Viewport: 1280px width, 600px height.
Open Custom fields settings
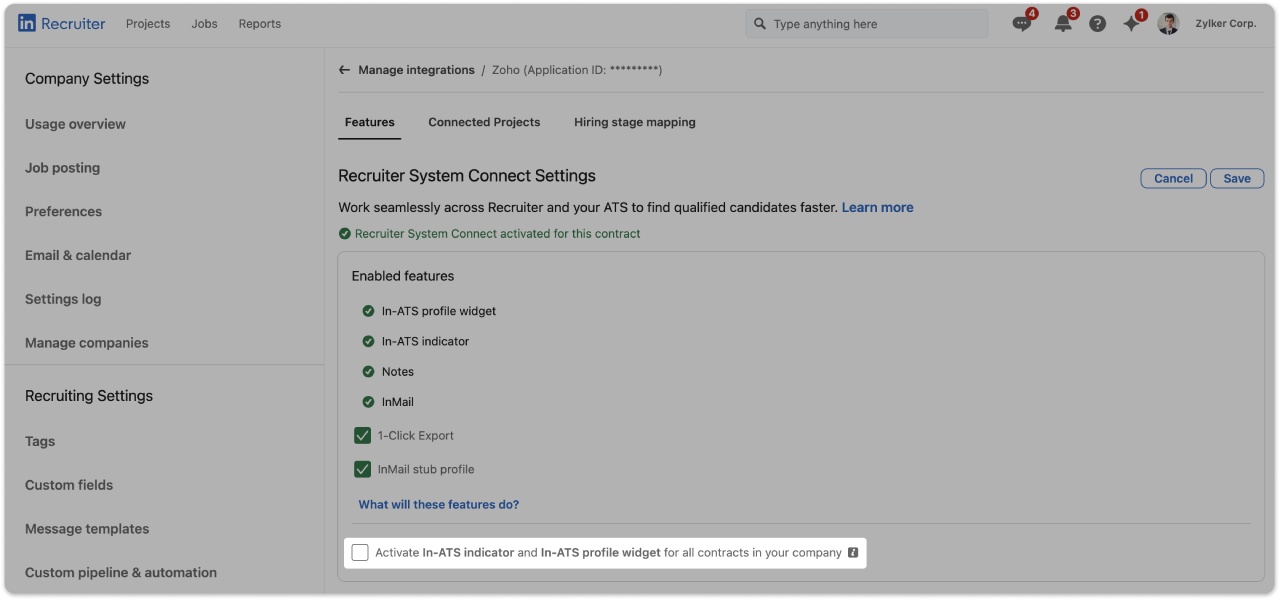[x=69, y=485]
